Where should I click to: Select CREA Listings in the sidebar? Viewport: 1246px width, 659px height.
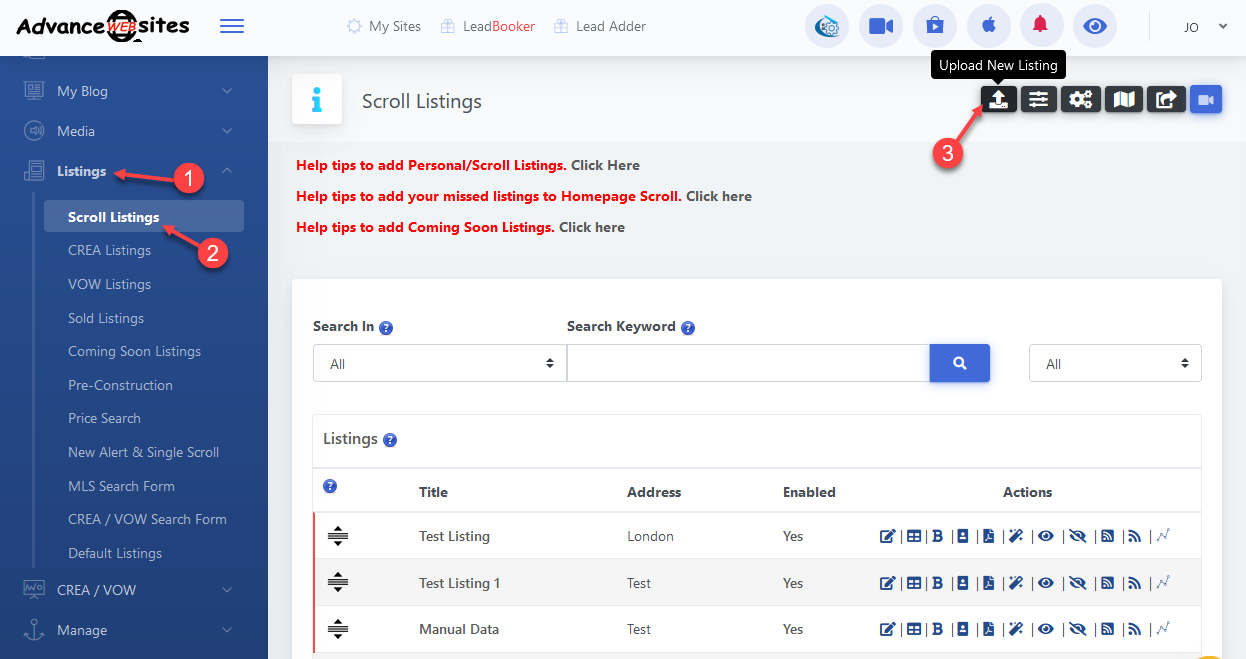[110, 250]
